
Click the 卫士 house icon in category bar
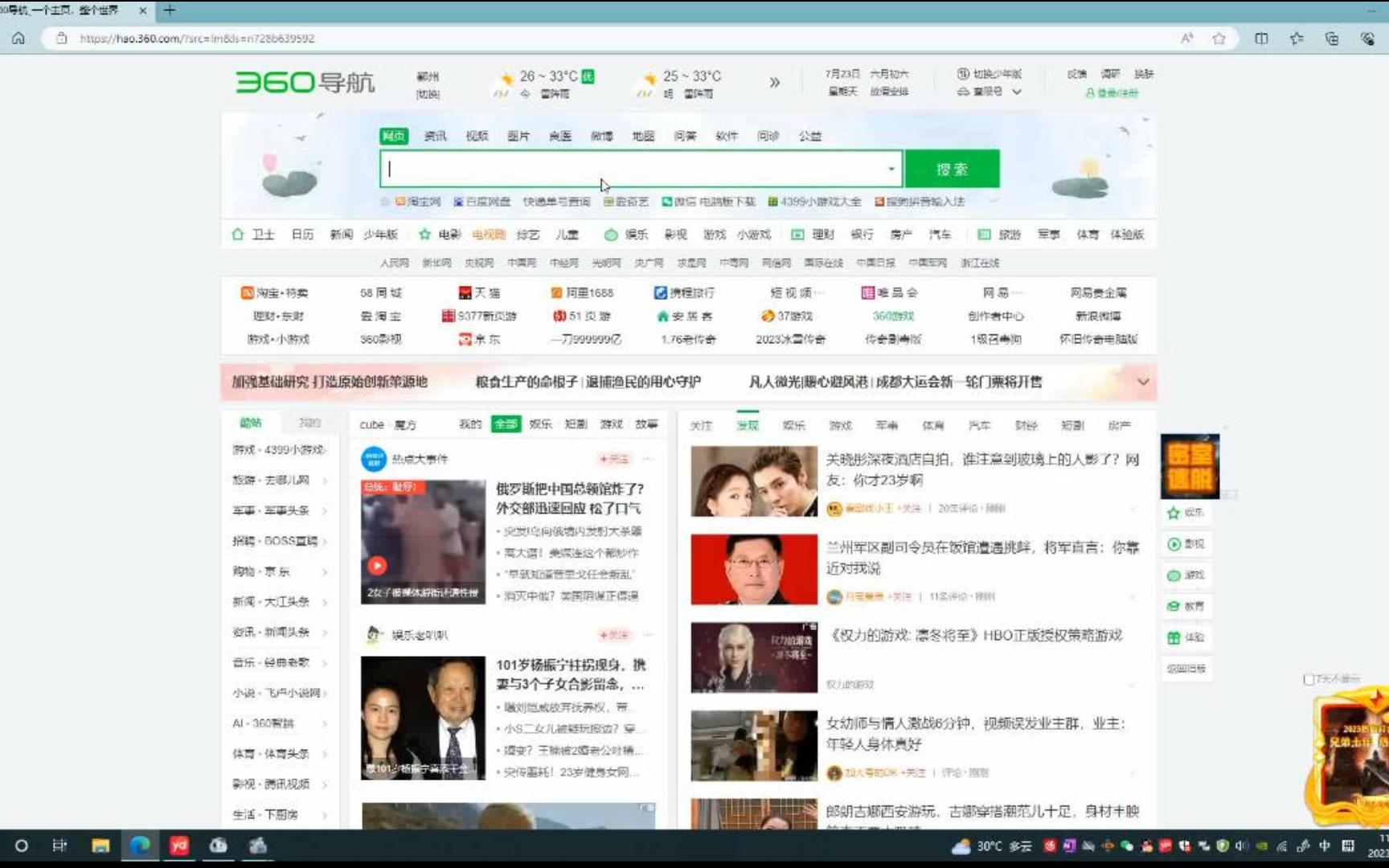[238, 234]
